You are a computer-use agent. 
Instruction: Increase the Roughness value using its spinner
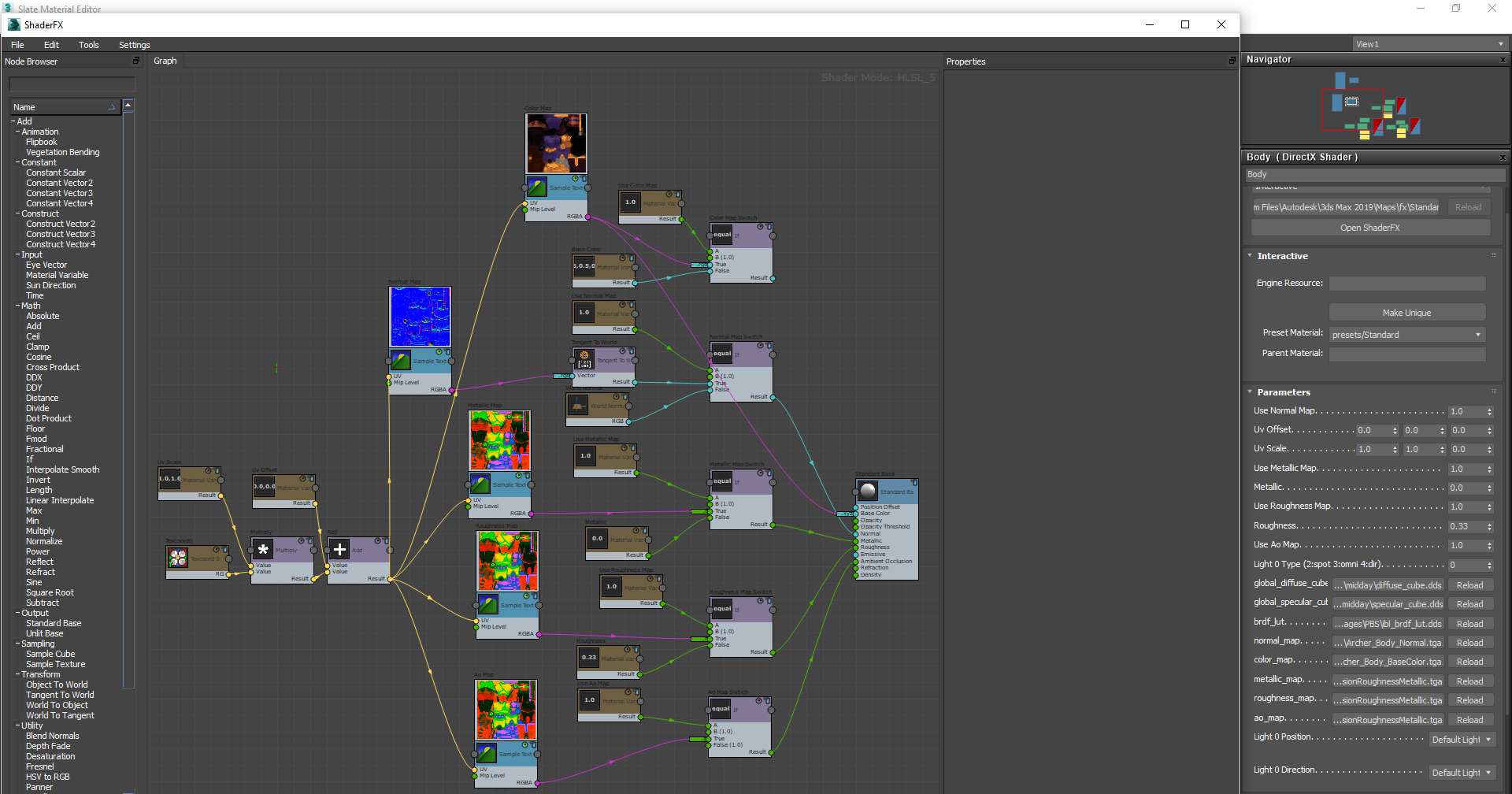(1488, 523)
